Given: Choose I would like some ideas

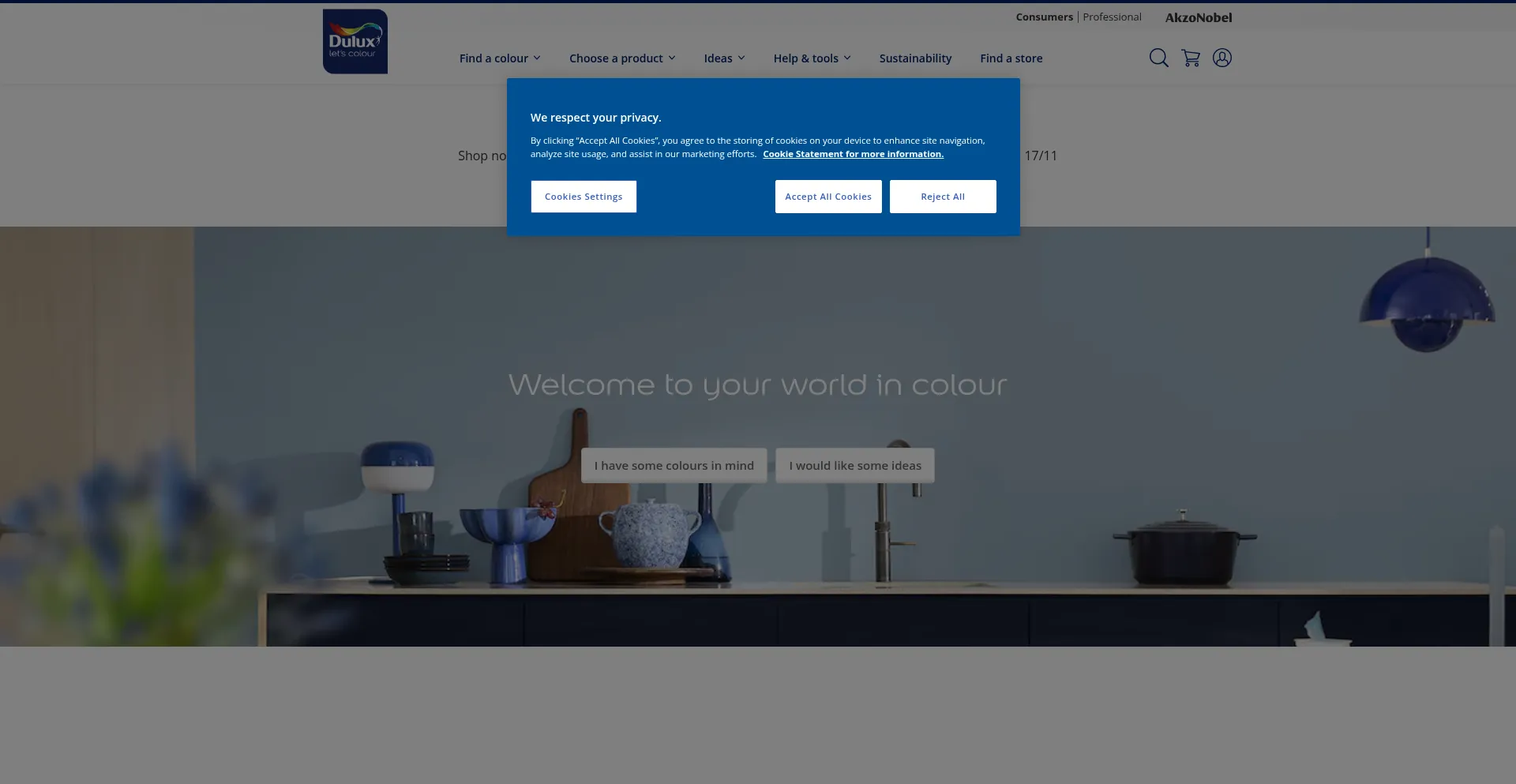Looking at the screenshot, I should coord(855,466).
